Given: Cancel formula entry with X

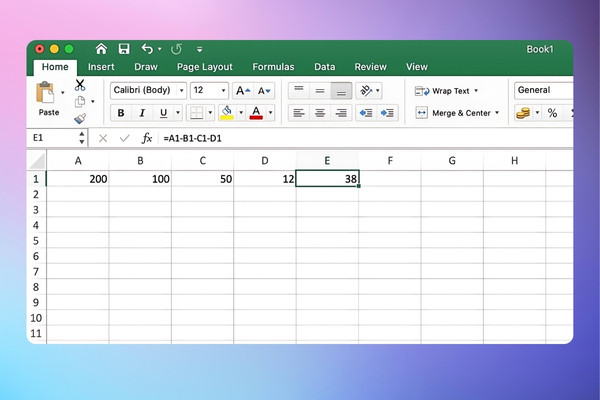Looking at the screenshot, I should pyautogui.click(x=103, y=138).
